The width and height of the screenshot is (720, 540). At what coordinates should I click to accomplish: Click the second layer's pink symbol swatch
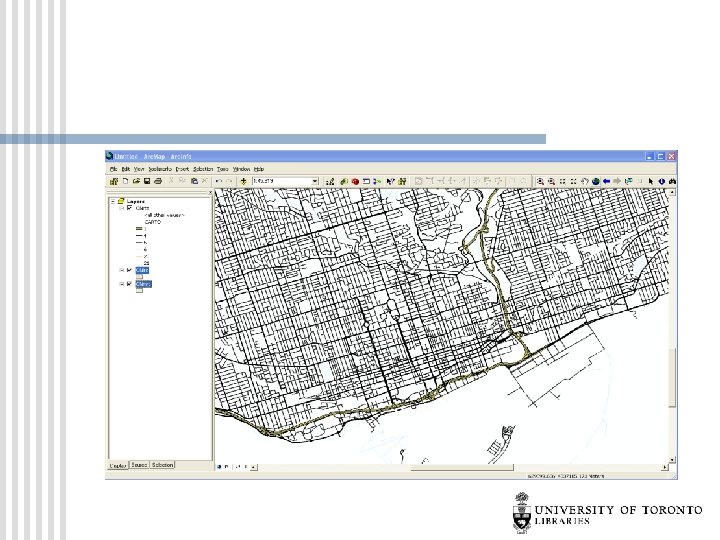pos(139,277)
